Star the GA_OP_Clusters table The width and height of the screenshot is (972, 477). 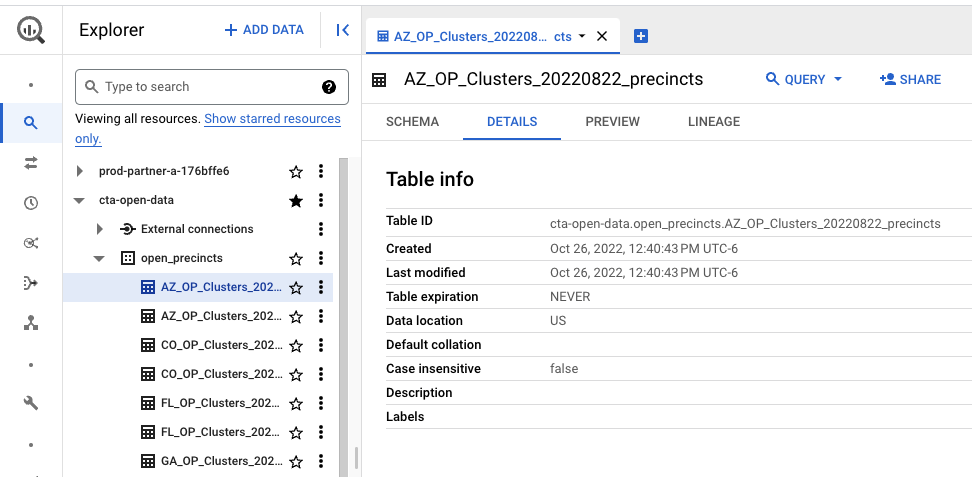pyautogui.click(x=296, y=461)
